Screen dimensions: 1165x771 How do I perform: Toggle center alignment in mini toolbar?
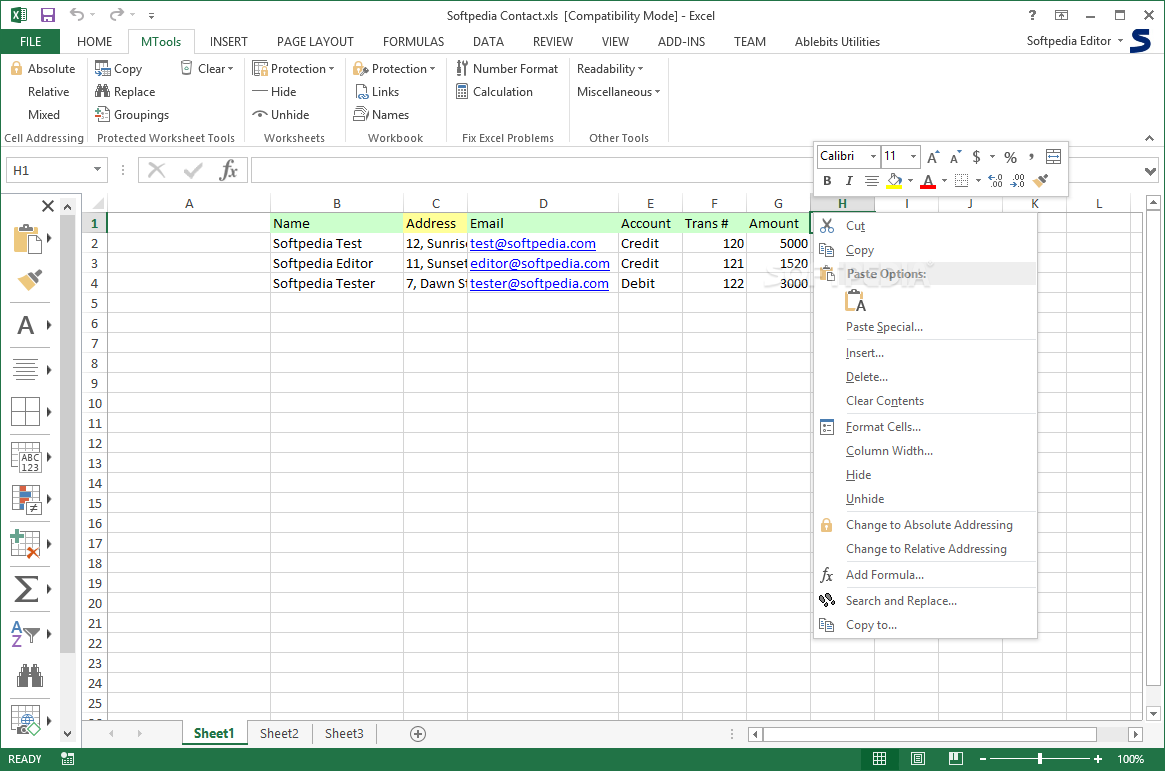coord(872,180)
